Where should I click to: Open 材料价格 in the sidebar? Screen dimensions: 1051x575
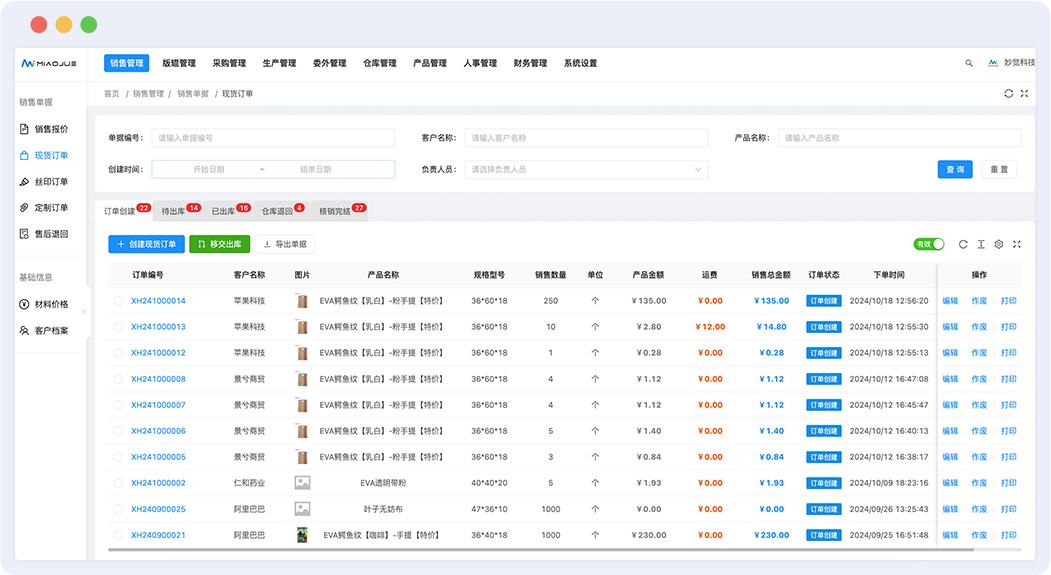click(x=44, y=304)
